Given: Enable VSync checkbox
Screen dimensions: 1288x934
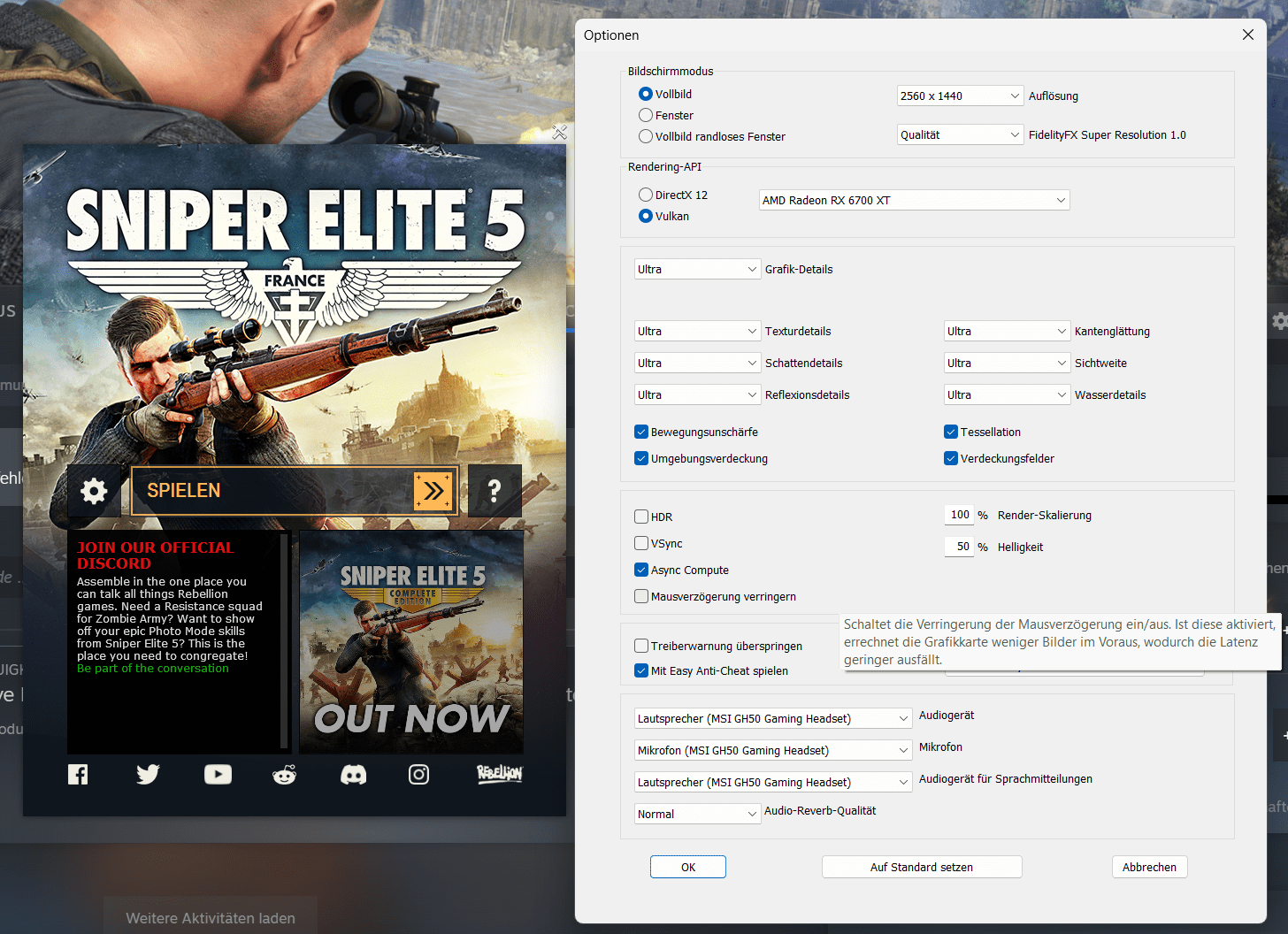Looking at the screenshot, I should [641, 543].
